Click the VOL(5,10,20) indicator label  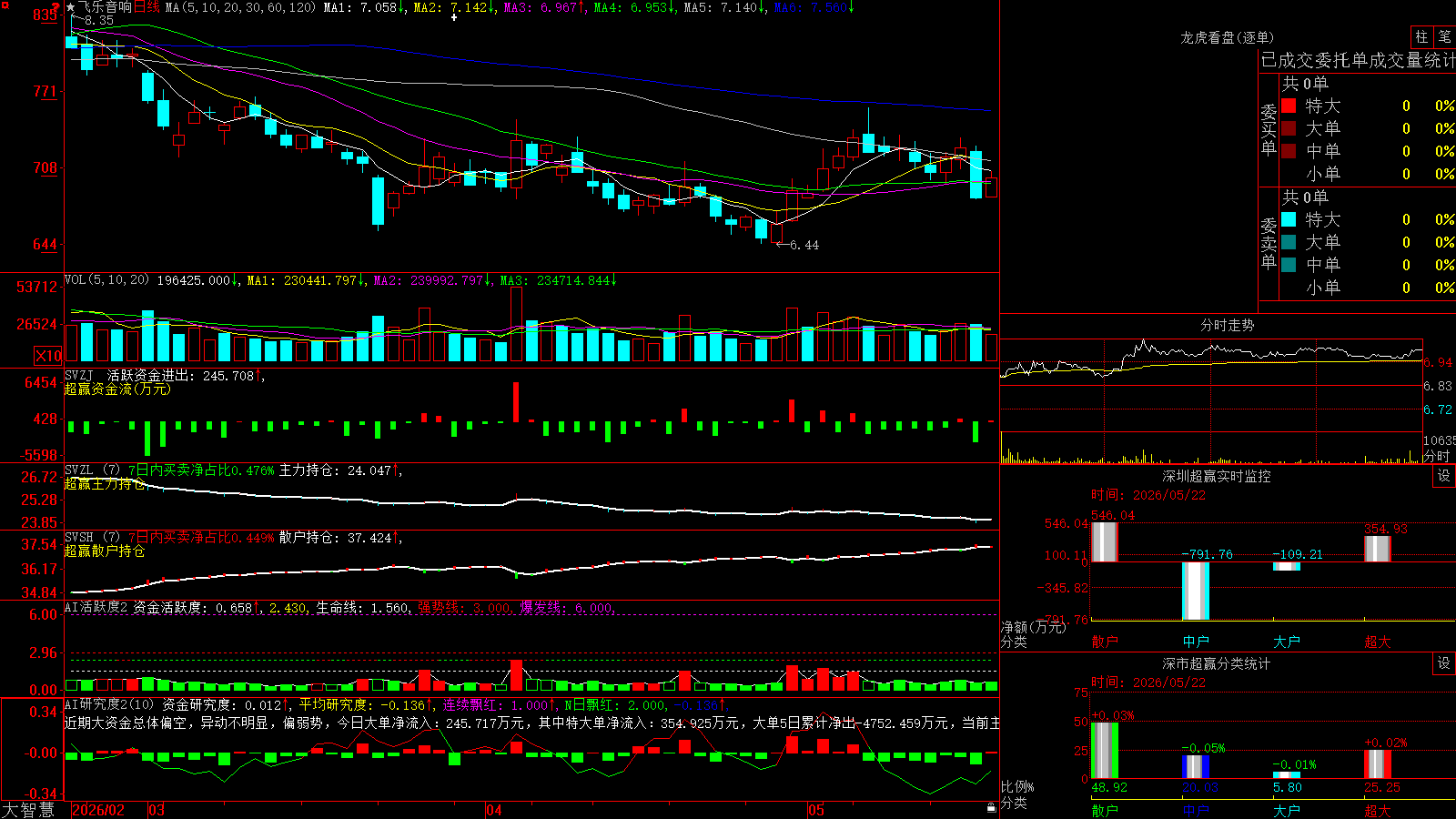click(106, 280)
